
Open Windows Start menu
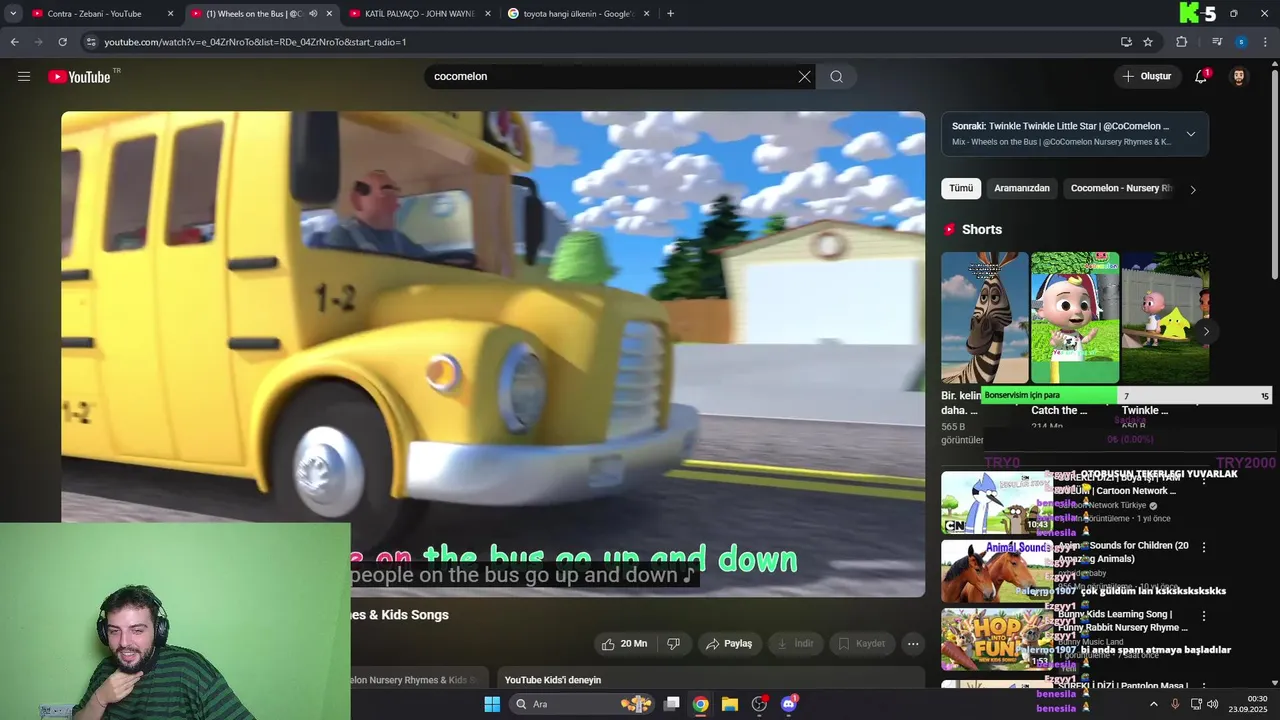pyautogui.click(x=492, y=704)
